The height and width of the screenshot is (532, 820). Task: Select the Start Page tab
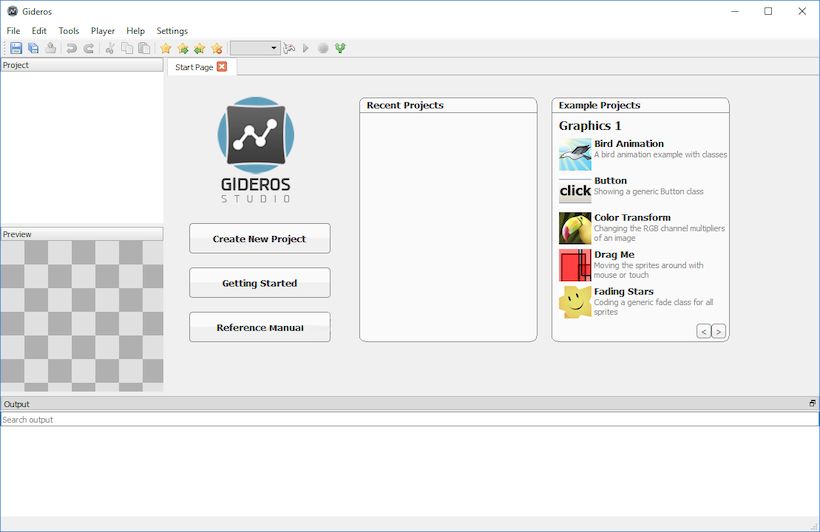click(x=194, y=67)
